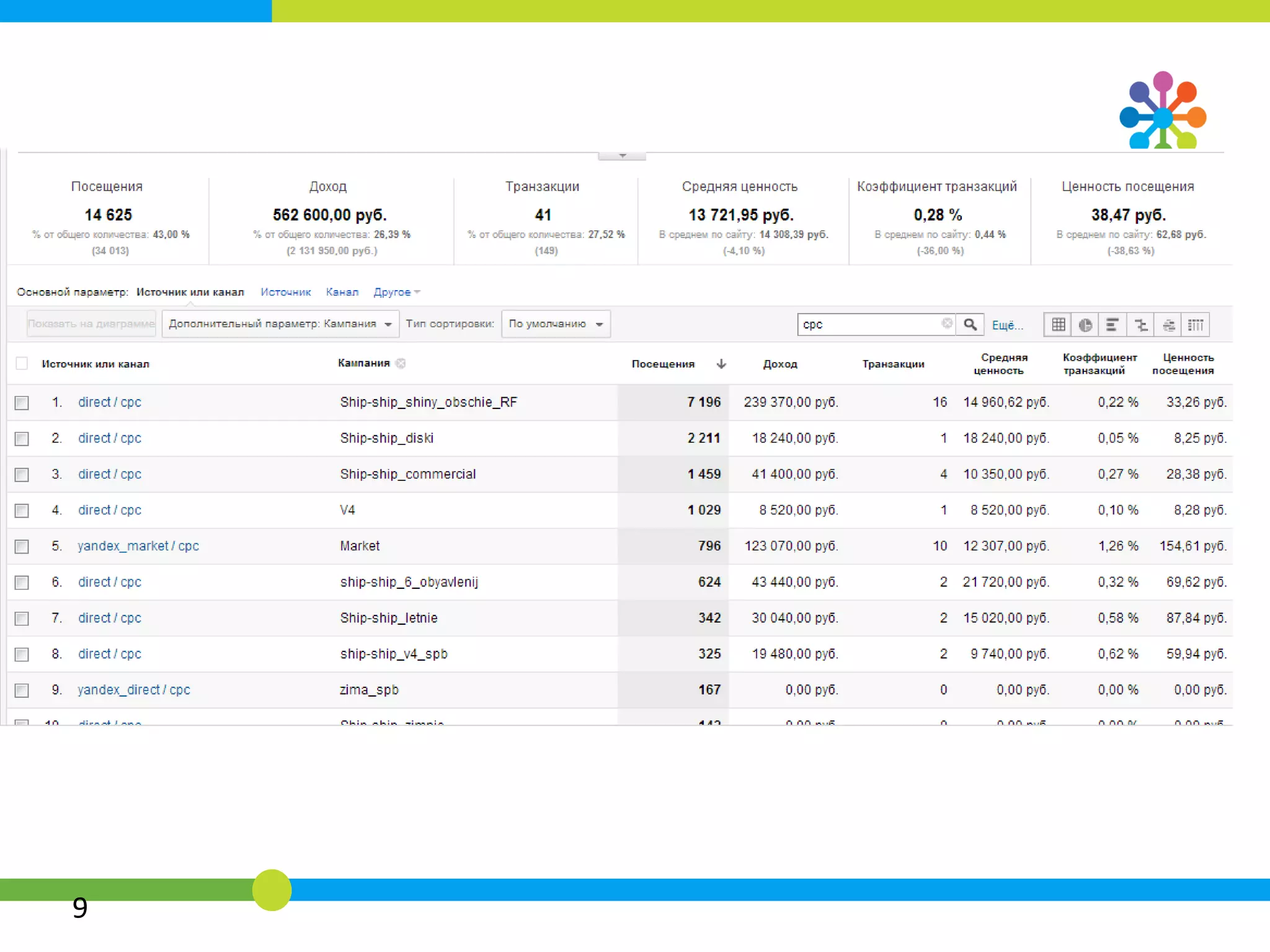Open the term cloud view icon
The height and width of the screenshot is (952, 1270).
(1168, 324)
